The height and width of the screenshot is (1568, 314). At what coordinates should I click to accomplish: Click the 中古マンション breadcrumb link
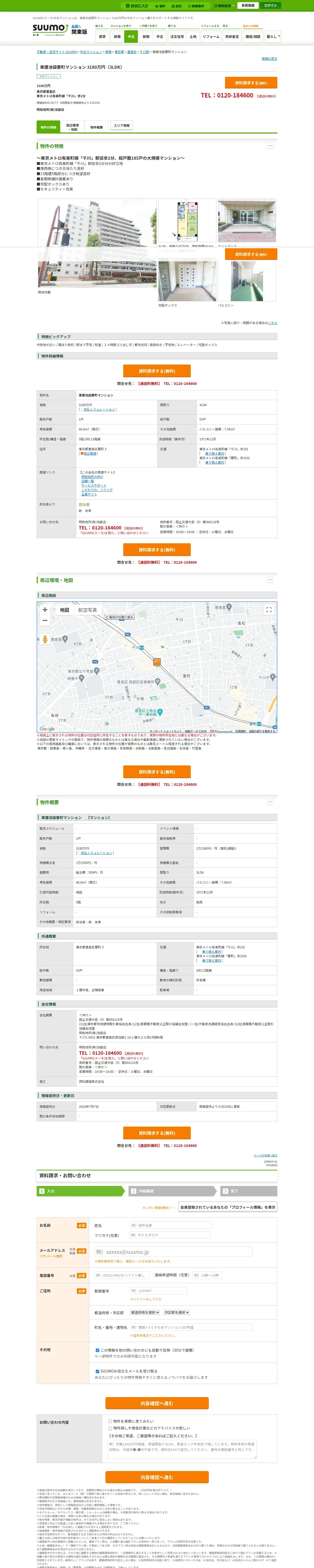(x=91, y=52)
